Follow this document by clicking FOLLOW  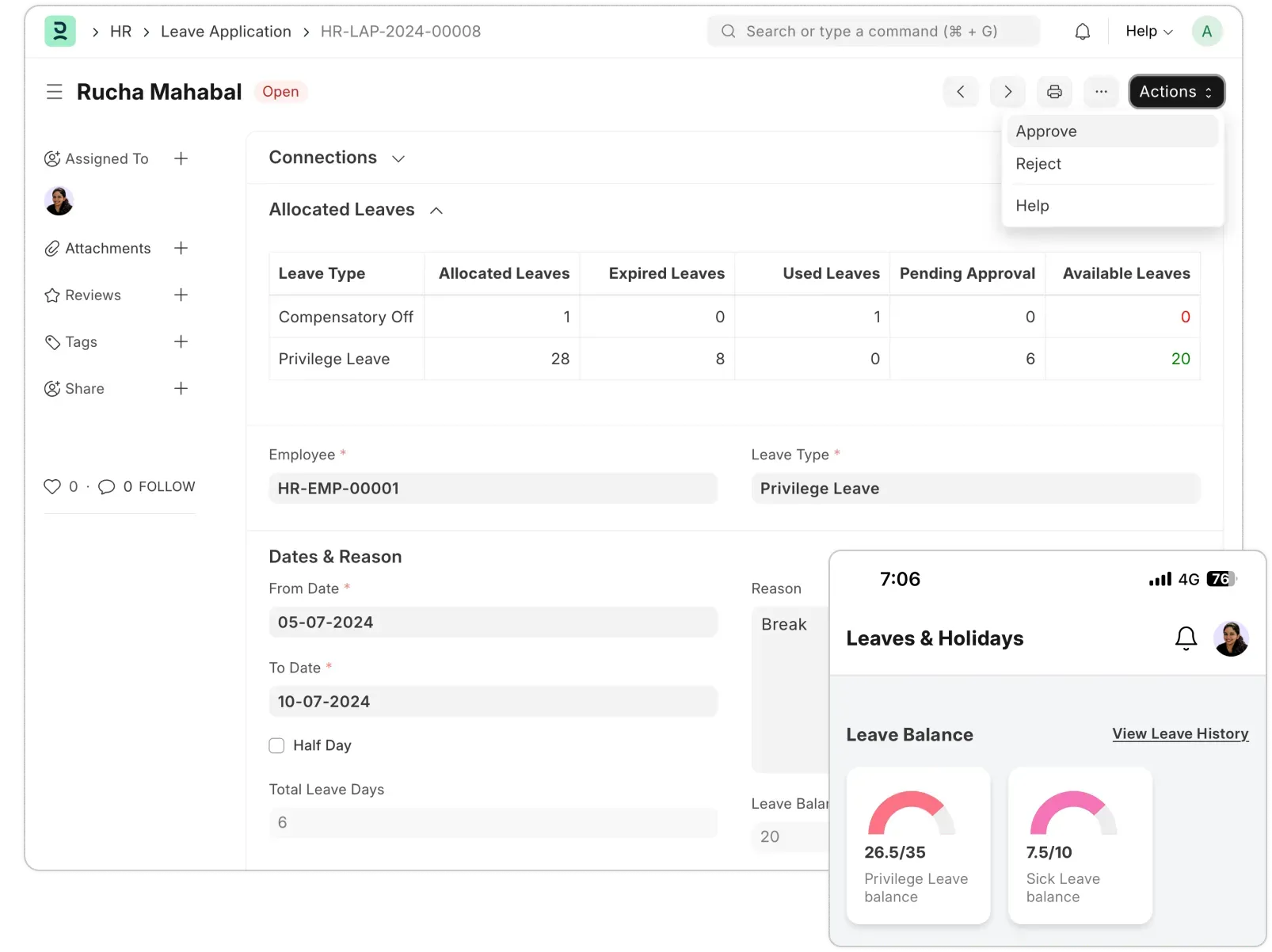[x=167, y=486]
